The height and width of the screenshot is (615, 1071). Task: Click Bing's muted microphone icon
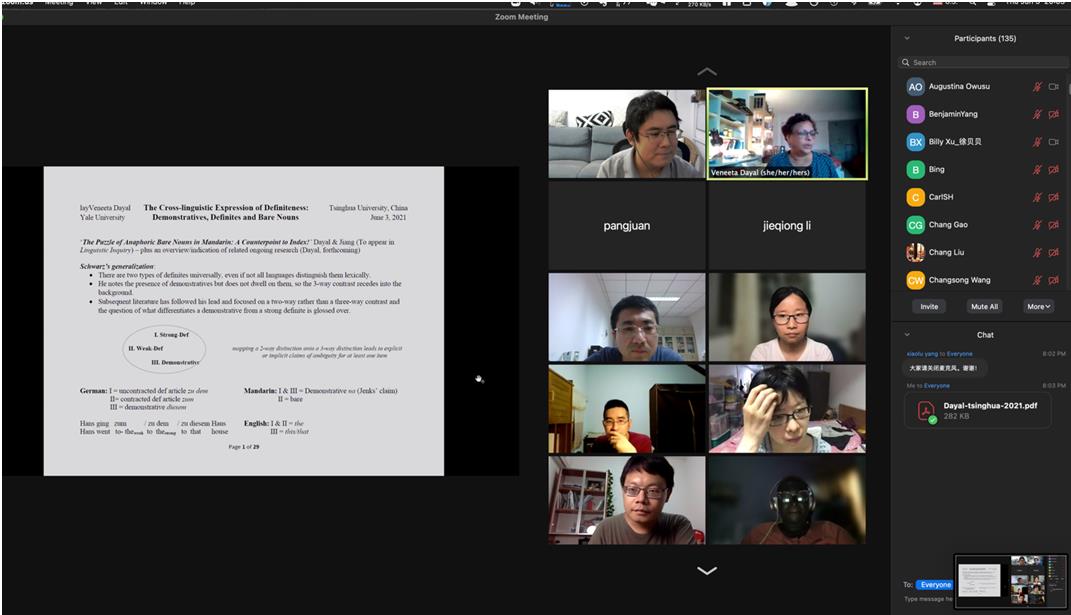coord(1037,169)
